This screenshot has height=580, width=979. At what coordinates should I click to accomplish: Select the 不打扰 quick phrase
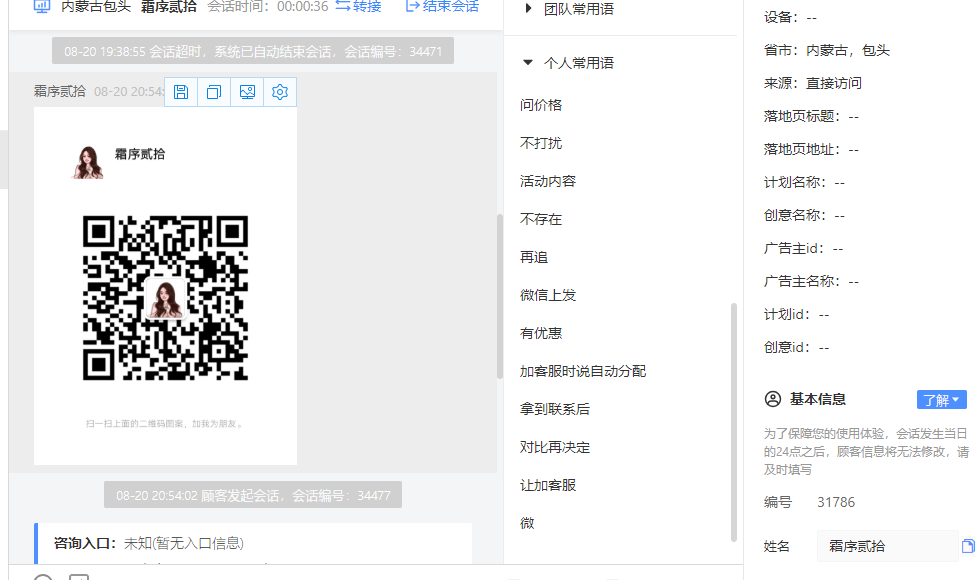pos(541,143)
